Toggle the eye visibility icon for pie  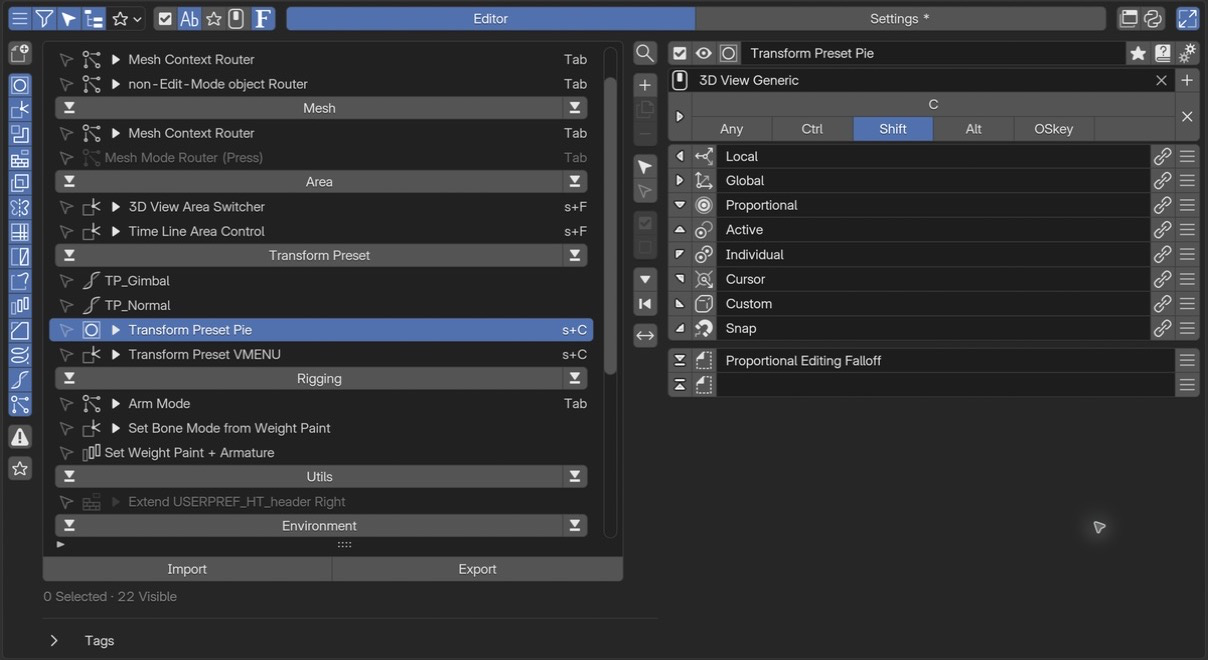pyautogui.click(x=704, y=53)
